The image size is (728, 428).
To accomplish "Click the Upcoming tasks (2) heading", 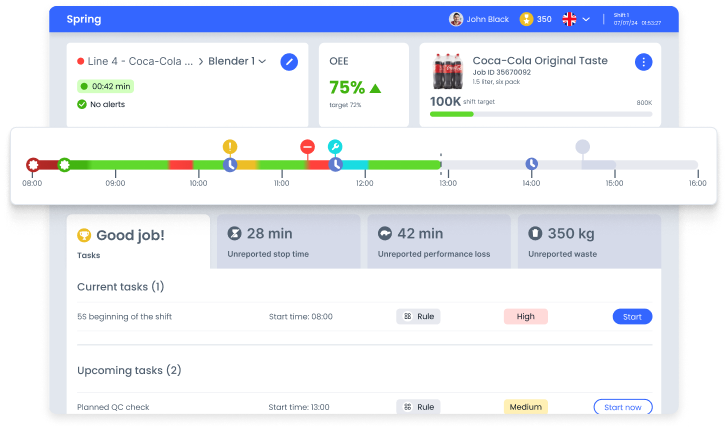I will [x=129, y=370].
